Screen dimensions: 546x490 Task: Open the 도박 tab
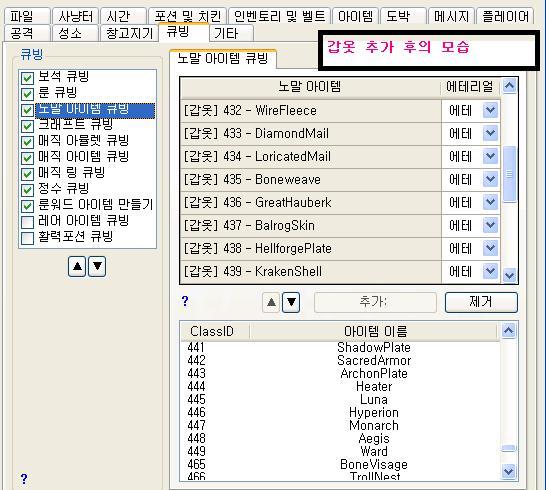[x=403, y=16]
